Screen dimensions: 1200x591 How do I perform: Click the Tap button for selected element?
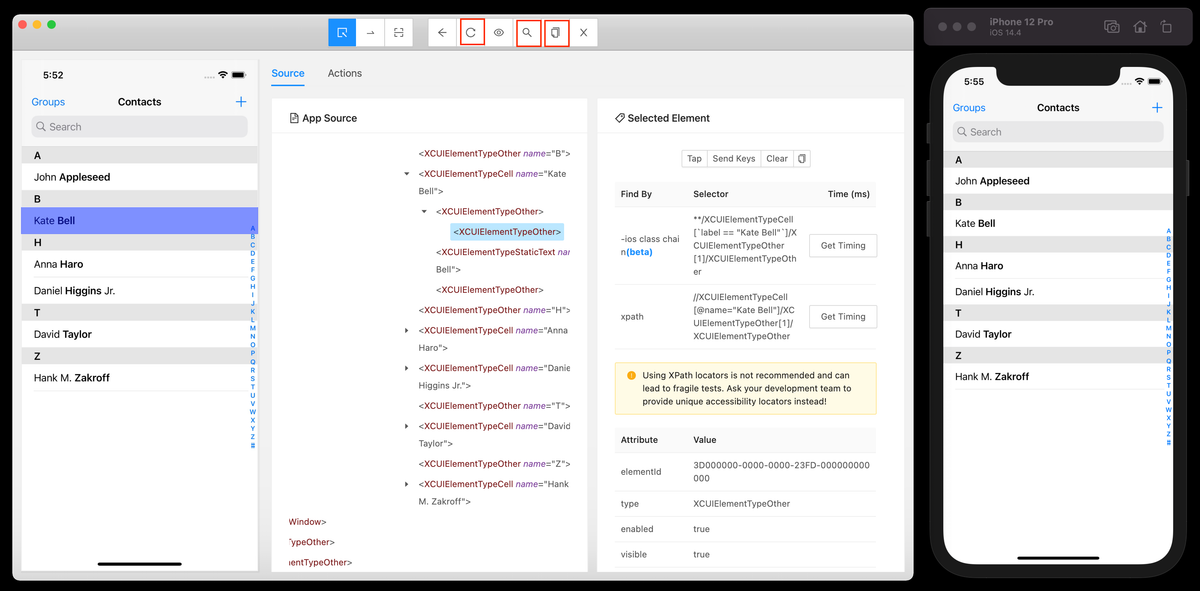coord(694,158)
